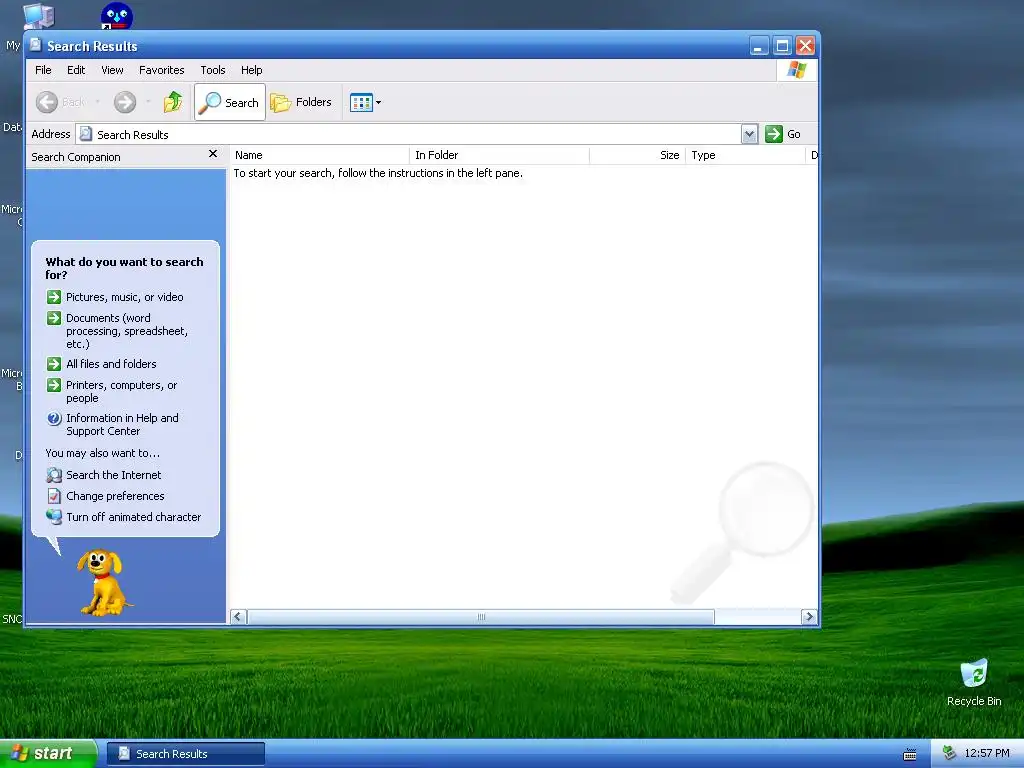Open the Favorites menu
Screen dimensions: 1024x768
coord(161,70)
